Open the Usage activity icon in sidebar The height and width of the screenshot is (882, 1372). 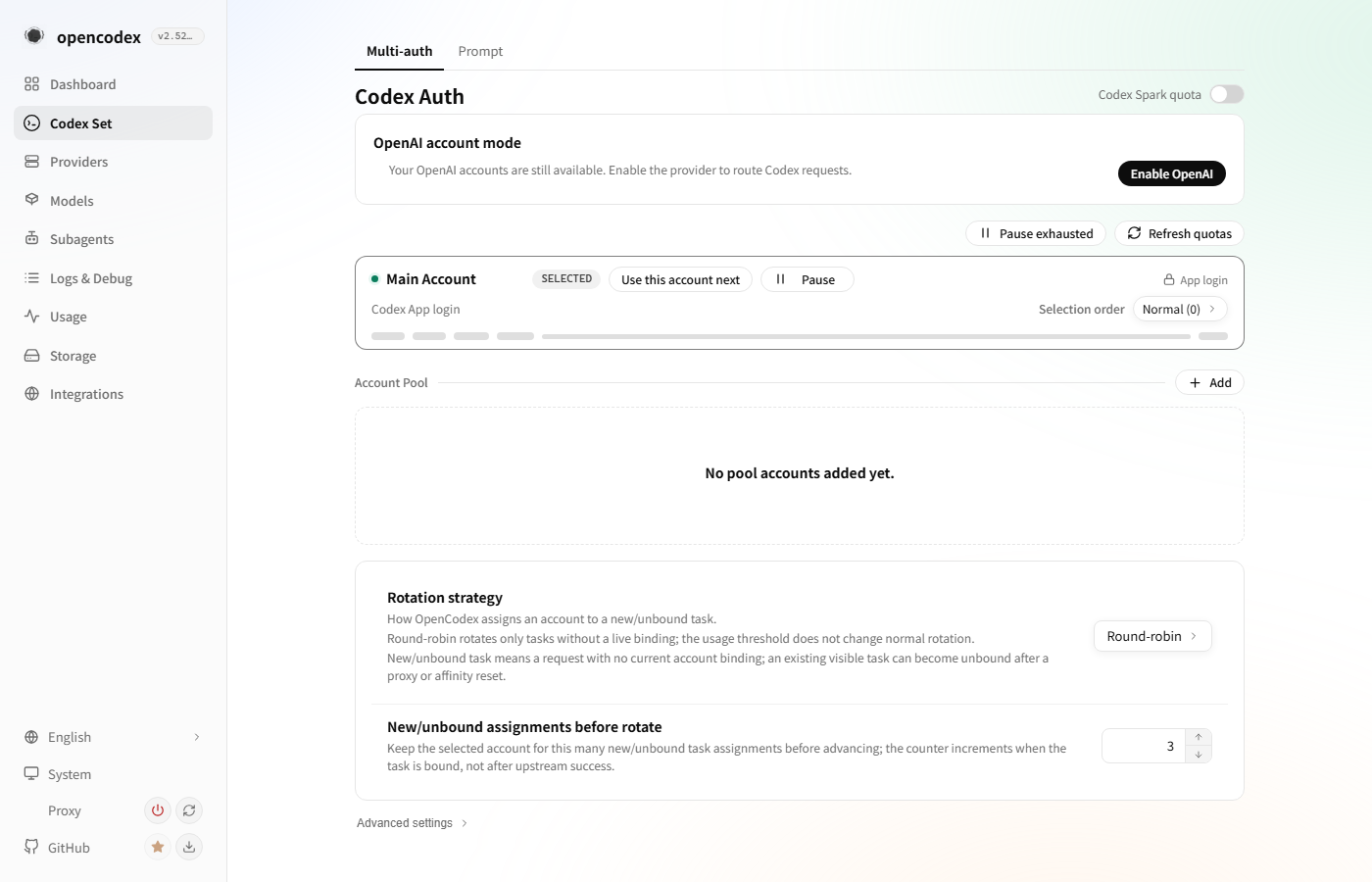[32, 317]
